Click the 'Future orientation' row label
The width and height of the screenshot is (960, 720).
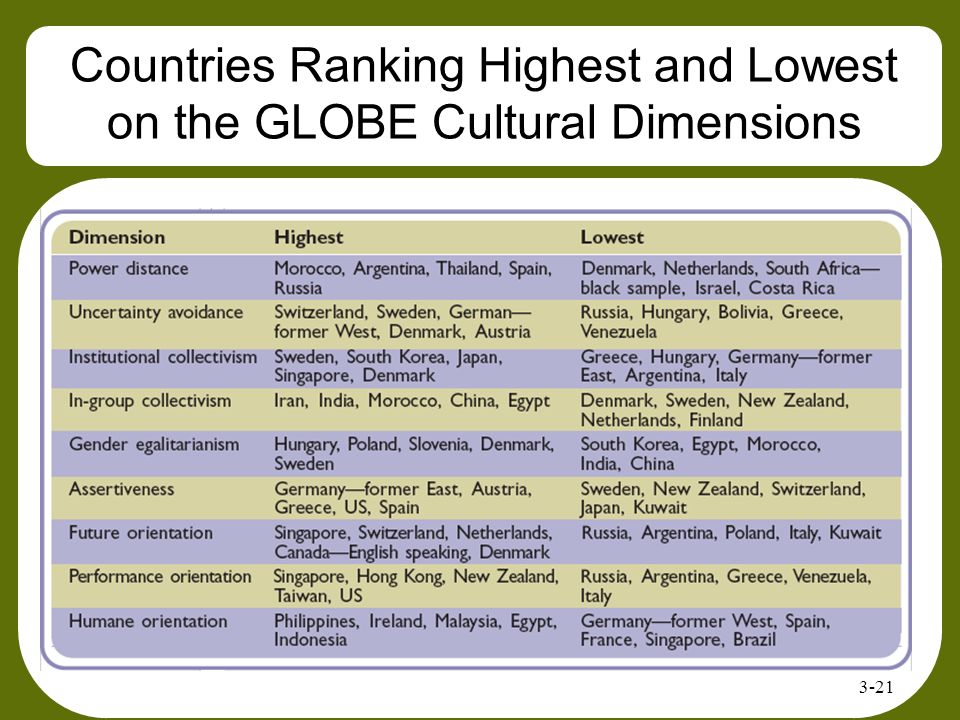(141, 533)
